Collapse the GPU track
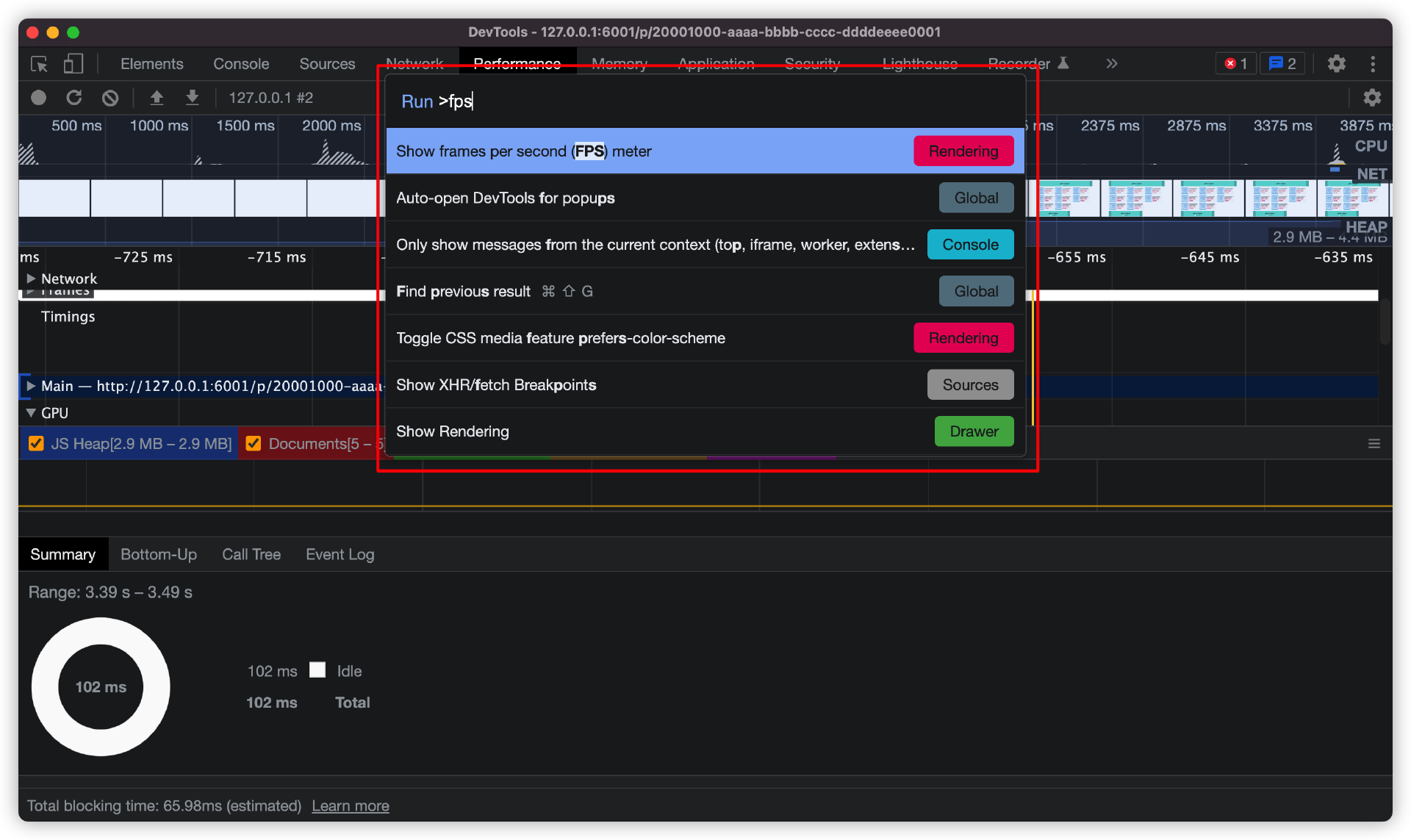Screen dimensions: 1411x840 [x=31, y=413]
